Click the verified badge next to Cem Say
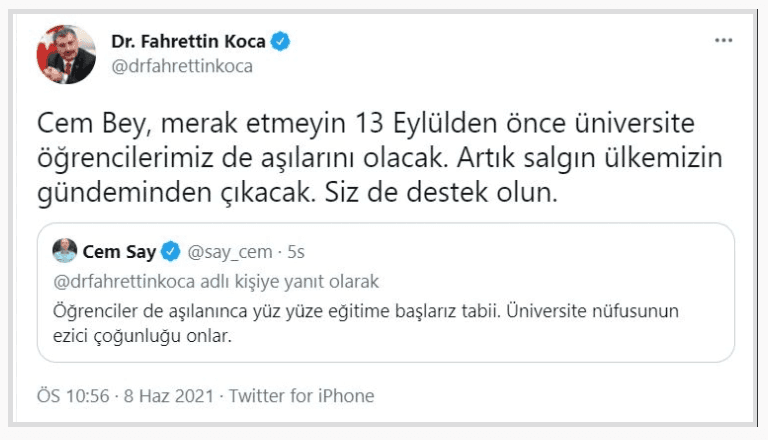 [x=171, y=250]
